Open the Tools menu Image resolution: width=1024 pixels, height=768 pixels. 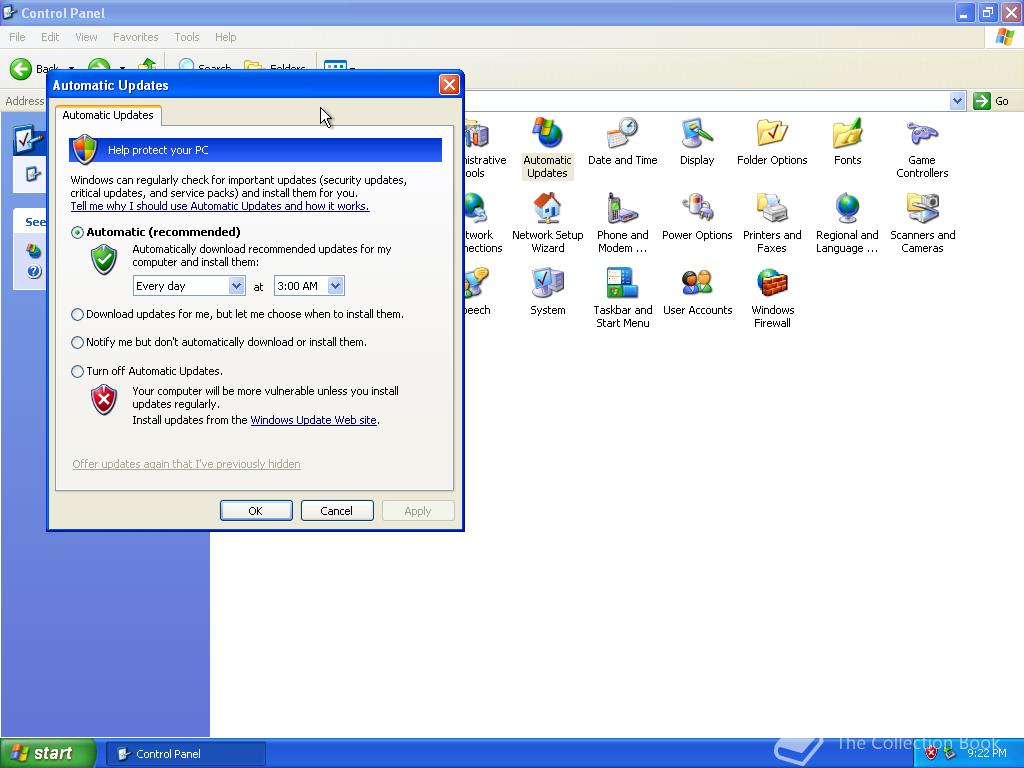186,37
